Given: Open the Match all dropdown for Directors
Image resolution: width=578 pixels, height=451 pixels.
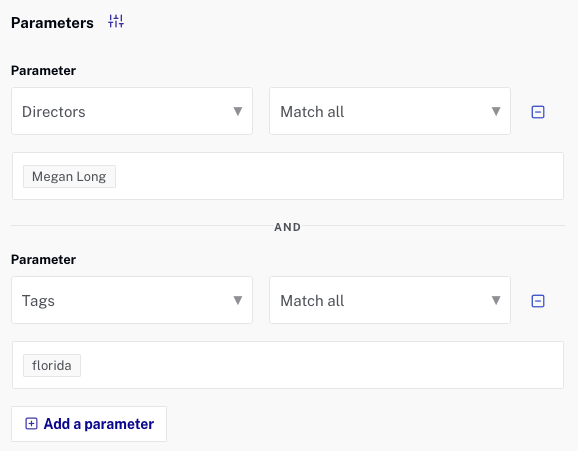Looking at the screenshot, I should [x=390, y=111].
